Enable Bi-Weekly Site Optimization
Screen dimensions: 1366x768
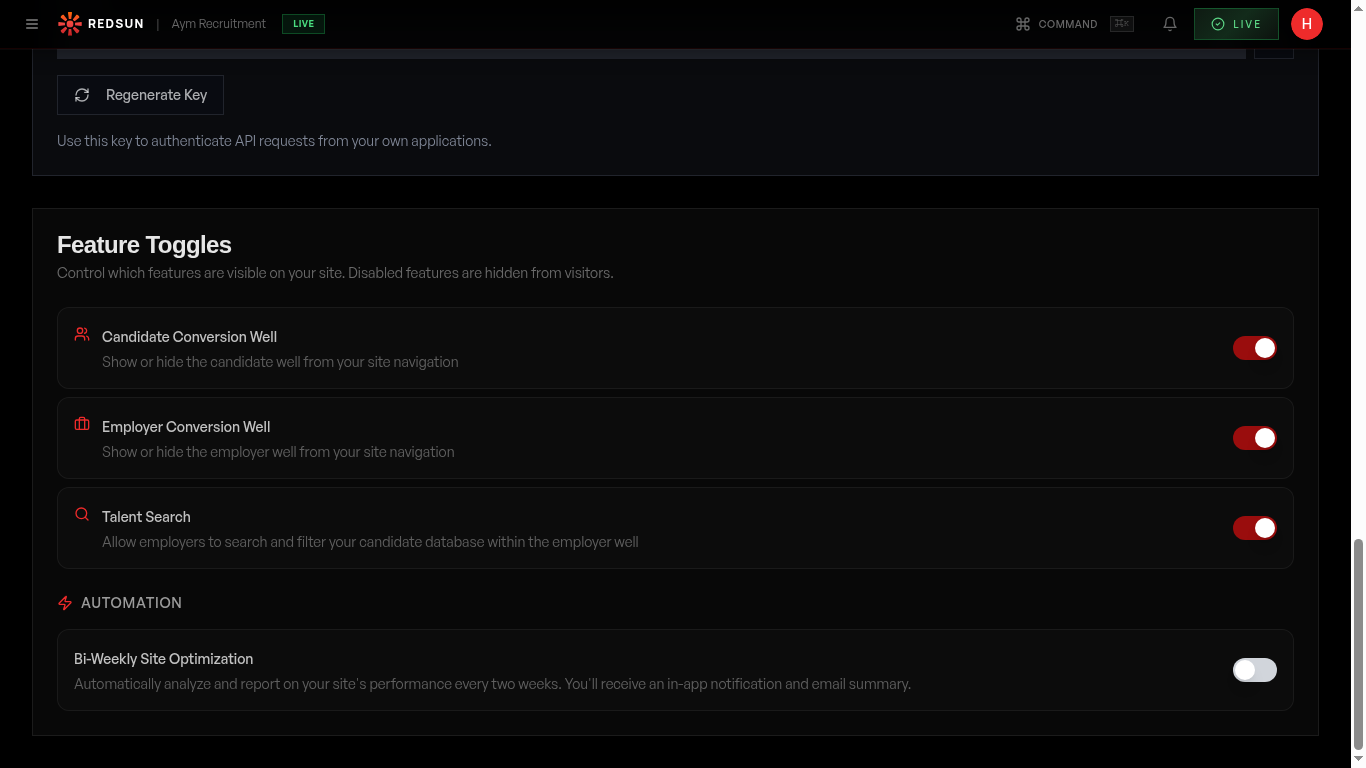[1254, 670]
